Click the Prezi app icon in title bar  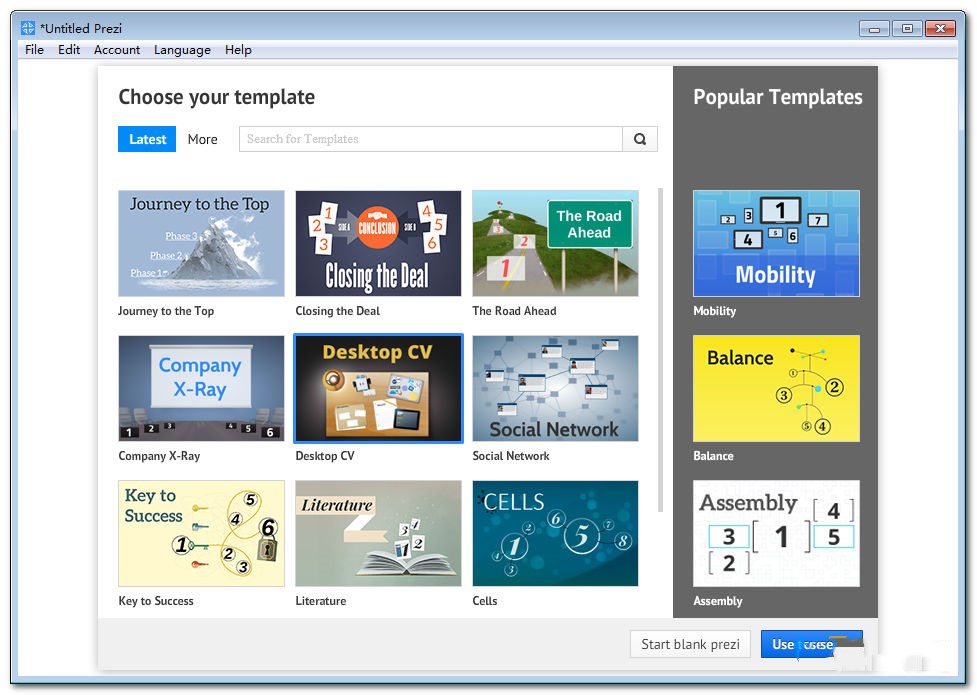click(x=28, y=28)
